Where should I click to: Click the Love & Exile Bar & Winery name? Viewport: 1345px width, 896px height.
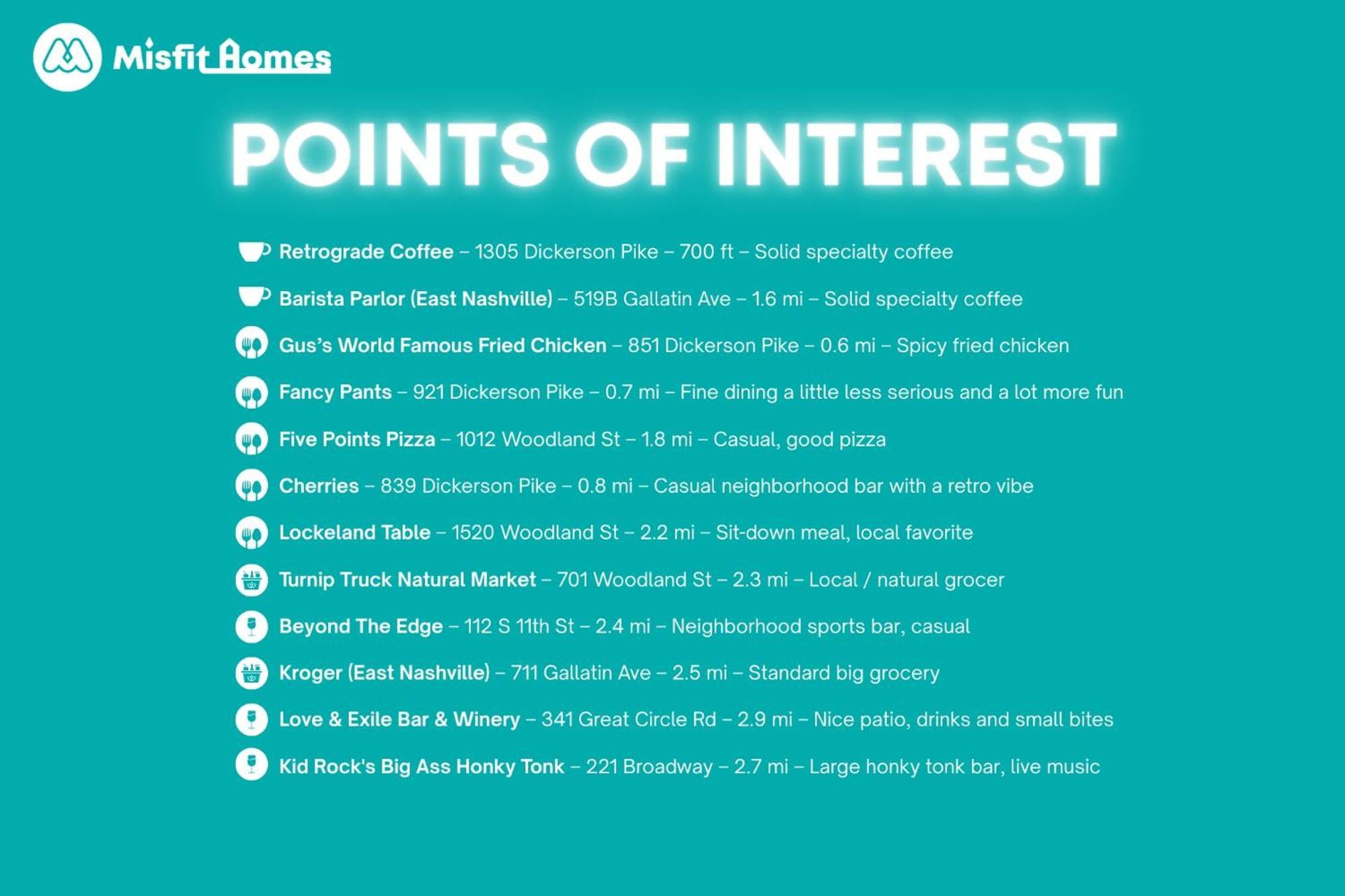[399, 719]
